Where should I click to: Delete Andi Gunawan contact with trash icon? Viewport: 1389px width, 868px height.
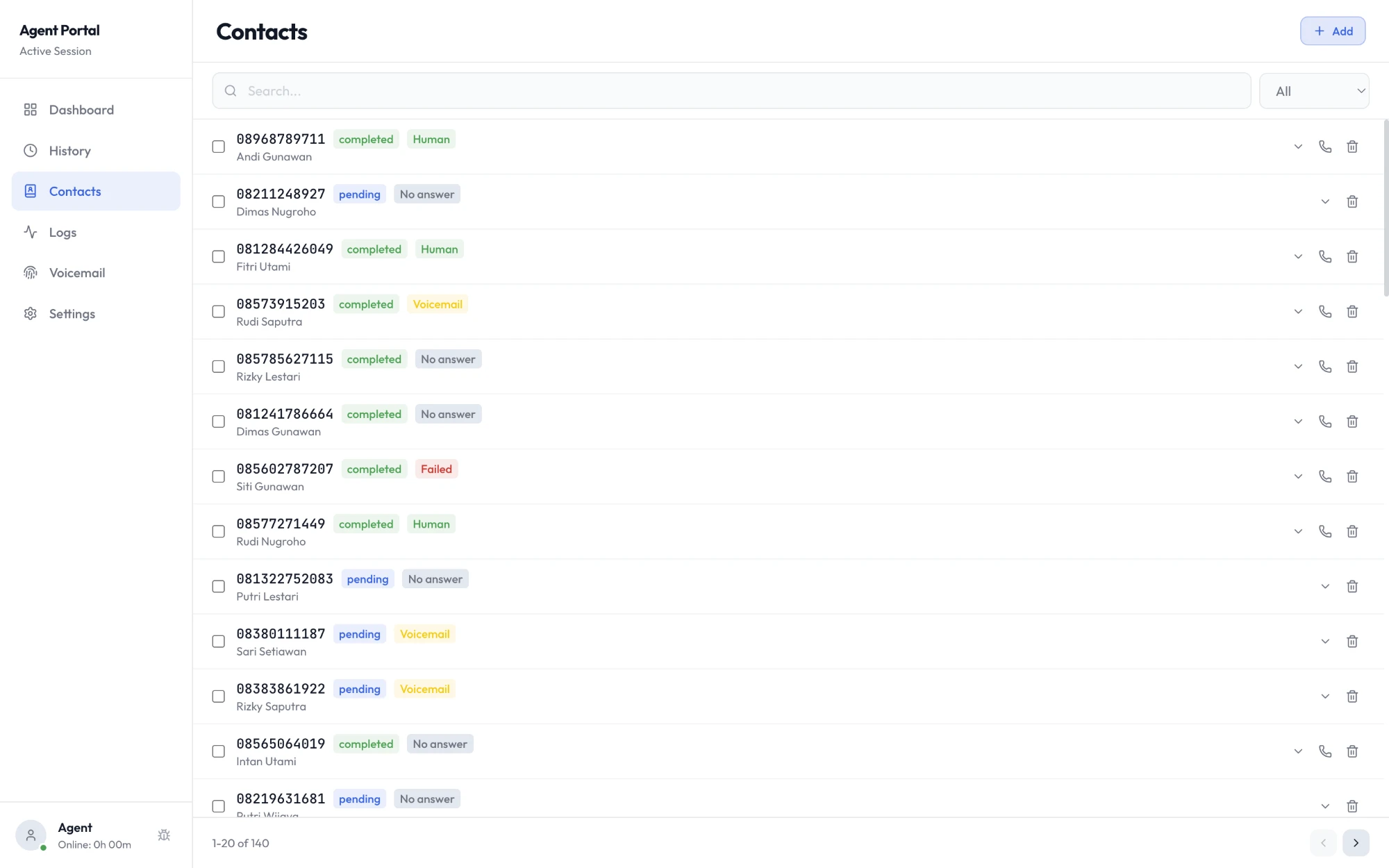tap(1352, 147)
